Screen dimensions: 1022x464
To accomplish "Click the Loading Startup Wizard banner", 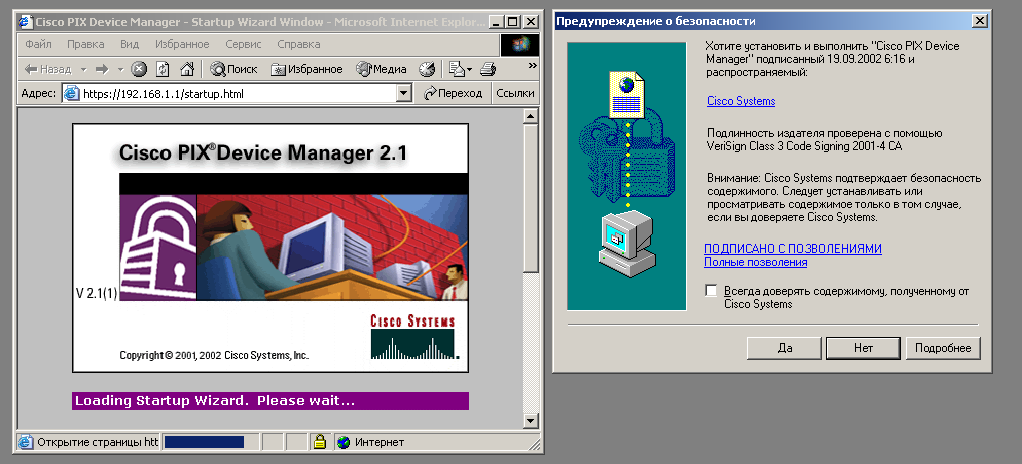I will [270, 401].
